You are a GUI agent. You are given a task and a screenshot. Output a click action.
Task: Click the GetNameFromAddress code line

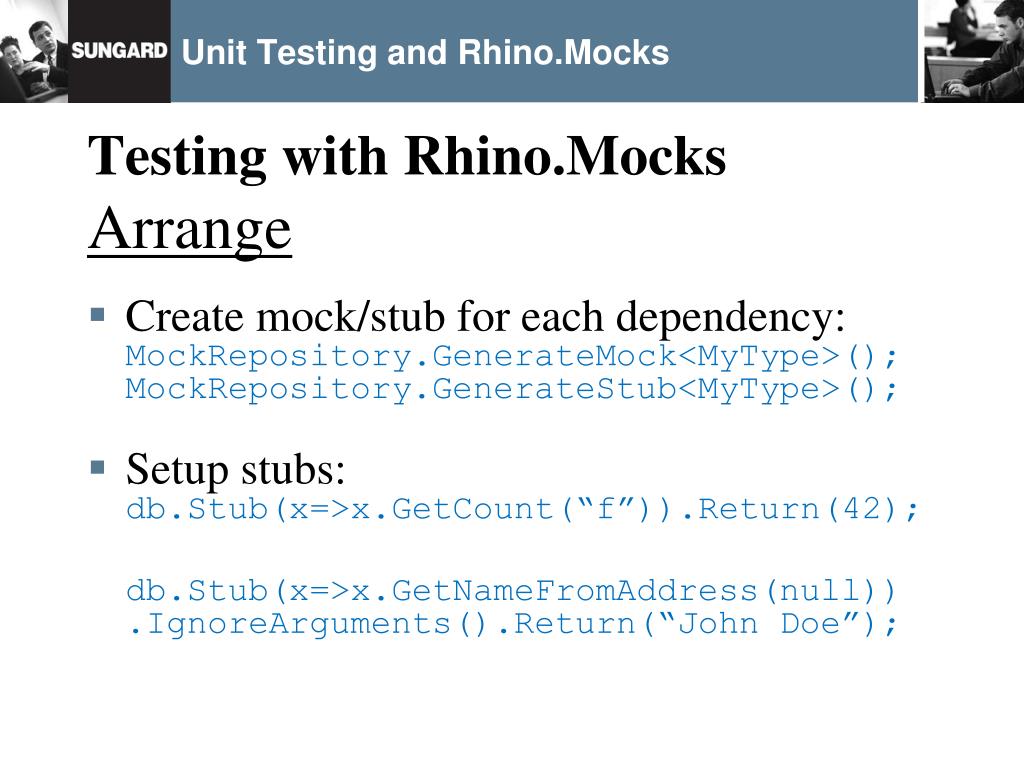pos(512,591)
